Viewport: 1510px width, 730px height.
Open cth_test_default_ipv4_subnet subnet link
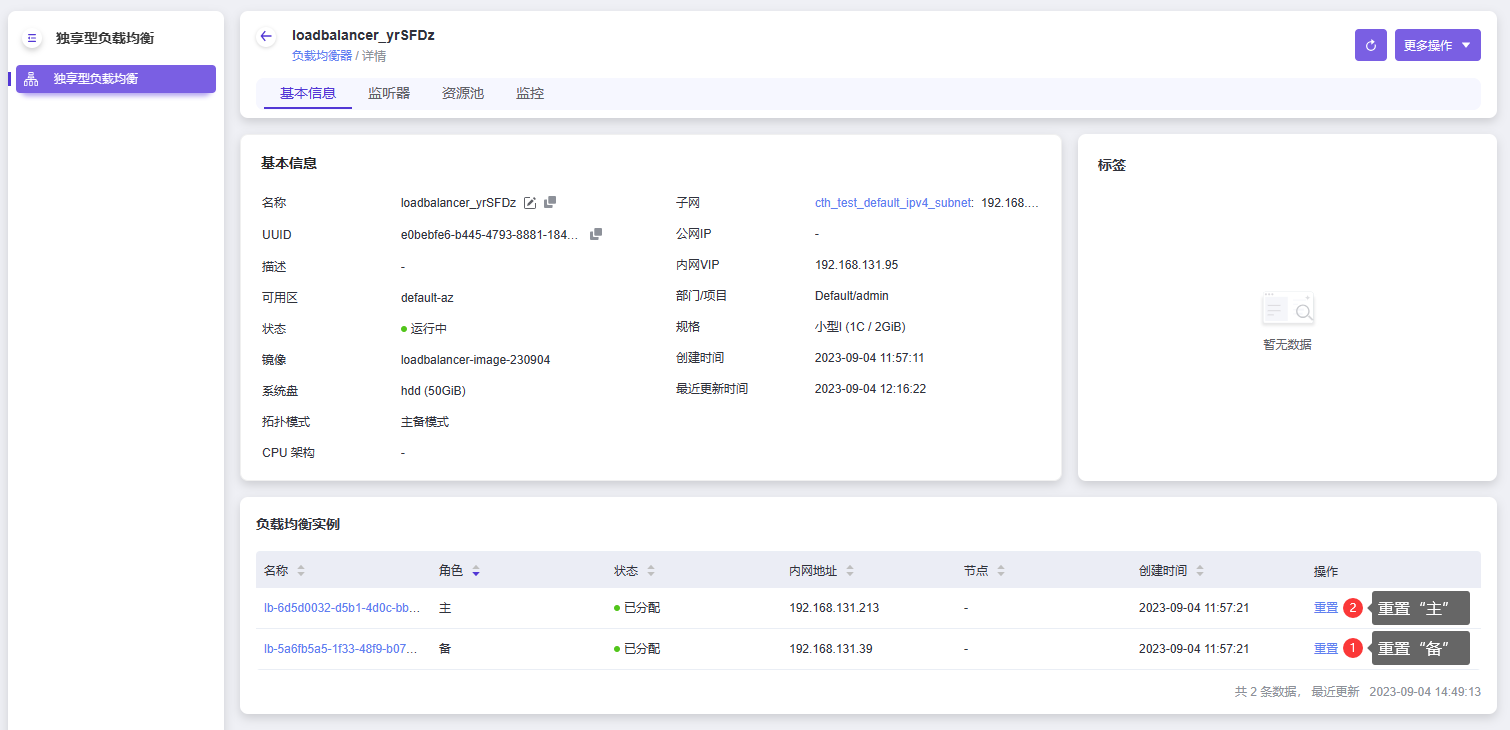893,203
